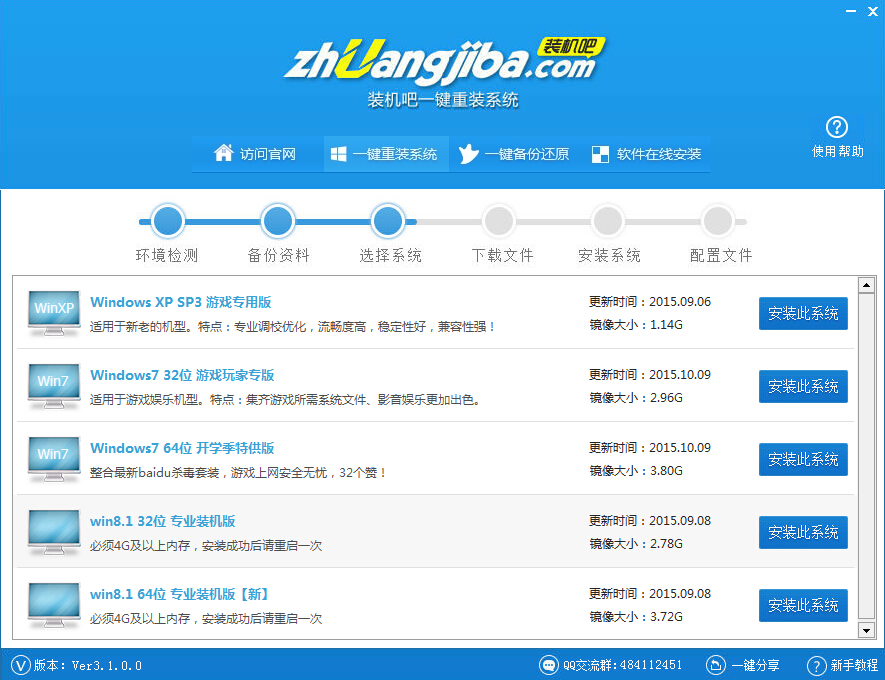Click the WinXP monitor icon
This screenshot has height=680, width=885.
[x=54, y=312]
